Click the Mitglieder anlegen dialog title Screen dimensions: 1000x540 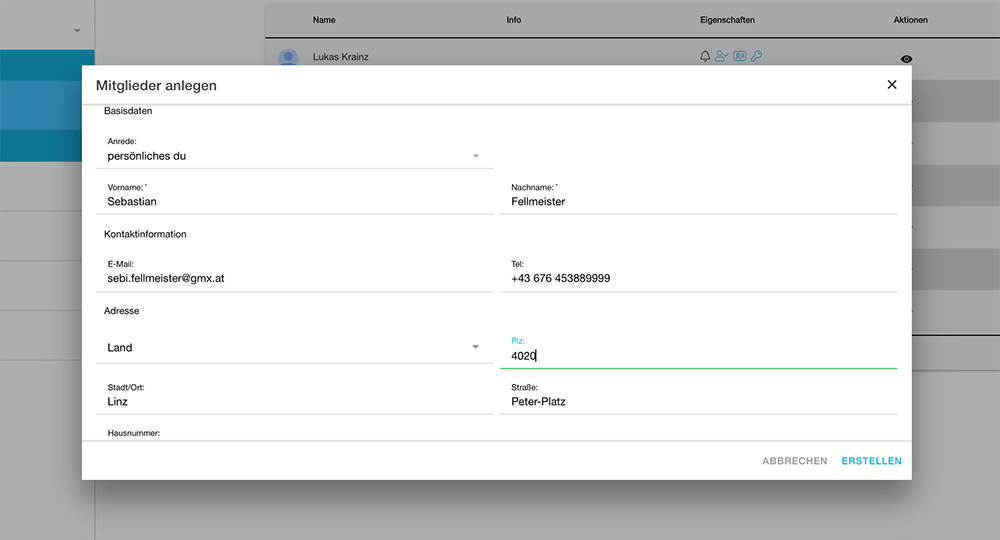156,85
